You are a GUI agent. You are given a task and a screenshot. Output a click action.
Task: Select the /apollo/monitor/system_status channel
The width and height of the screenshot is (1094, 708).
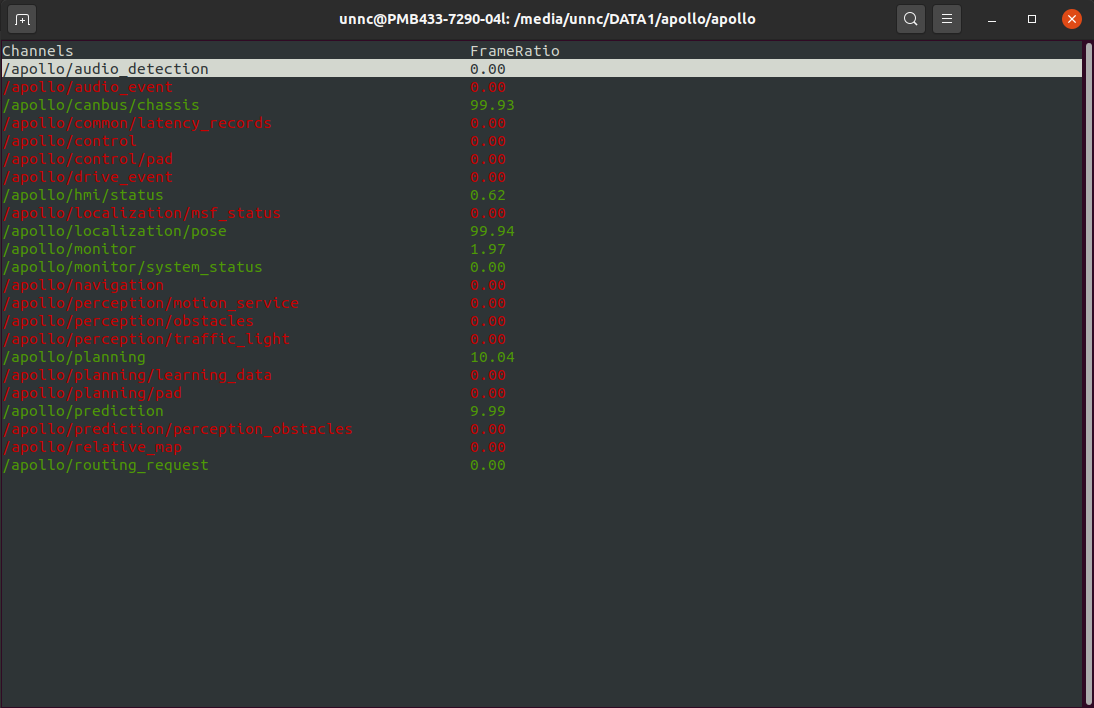pos(132,267)
